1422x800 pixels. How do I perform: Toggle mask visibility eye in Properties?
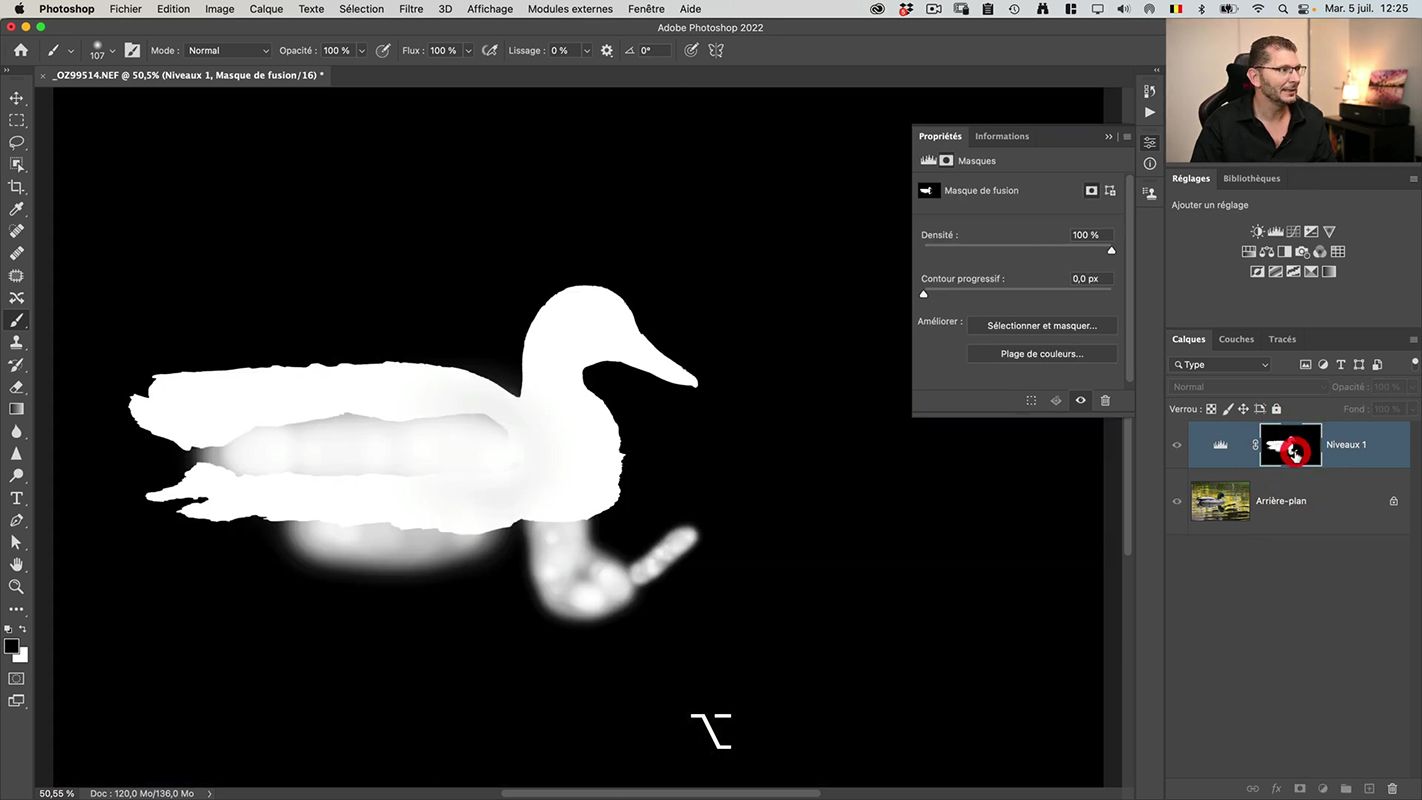[1080, 401]
